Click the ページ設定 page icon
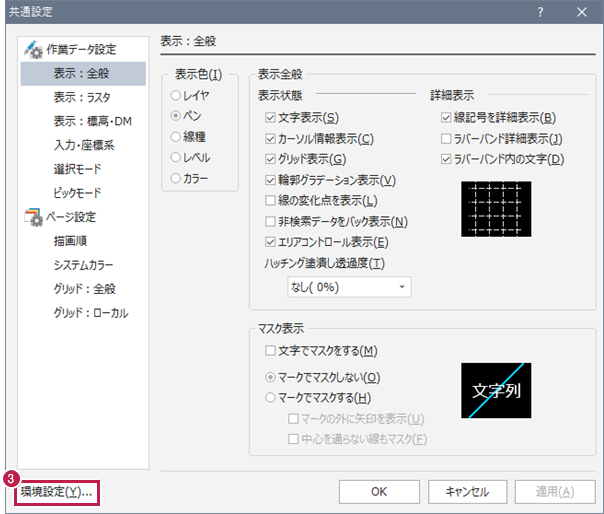Viewport: 604px width, 514px height. 31,217
